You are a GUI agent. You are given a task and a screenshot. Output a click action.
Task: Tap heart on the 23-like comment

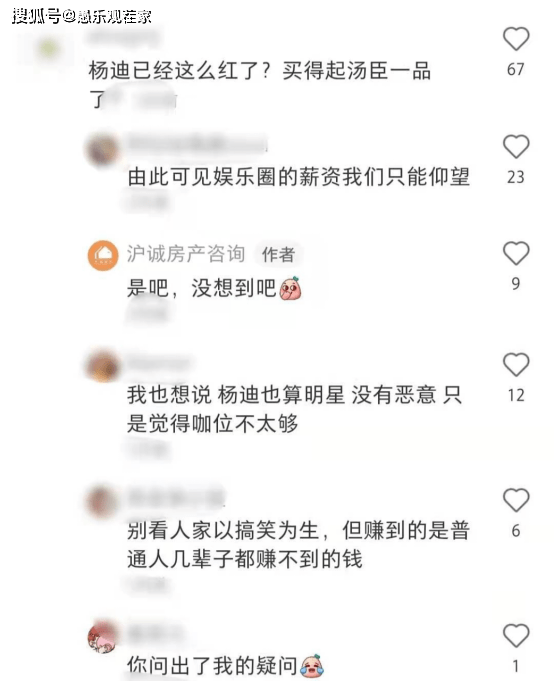pyautogui.click(x=516, y=146)
